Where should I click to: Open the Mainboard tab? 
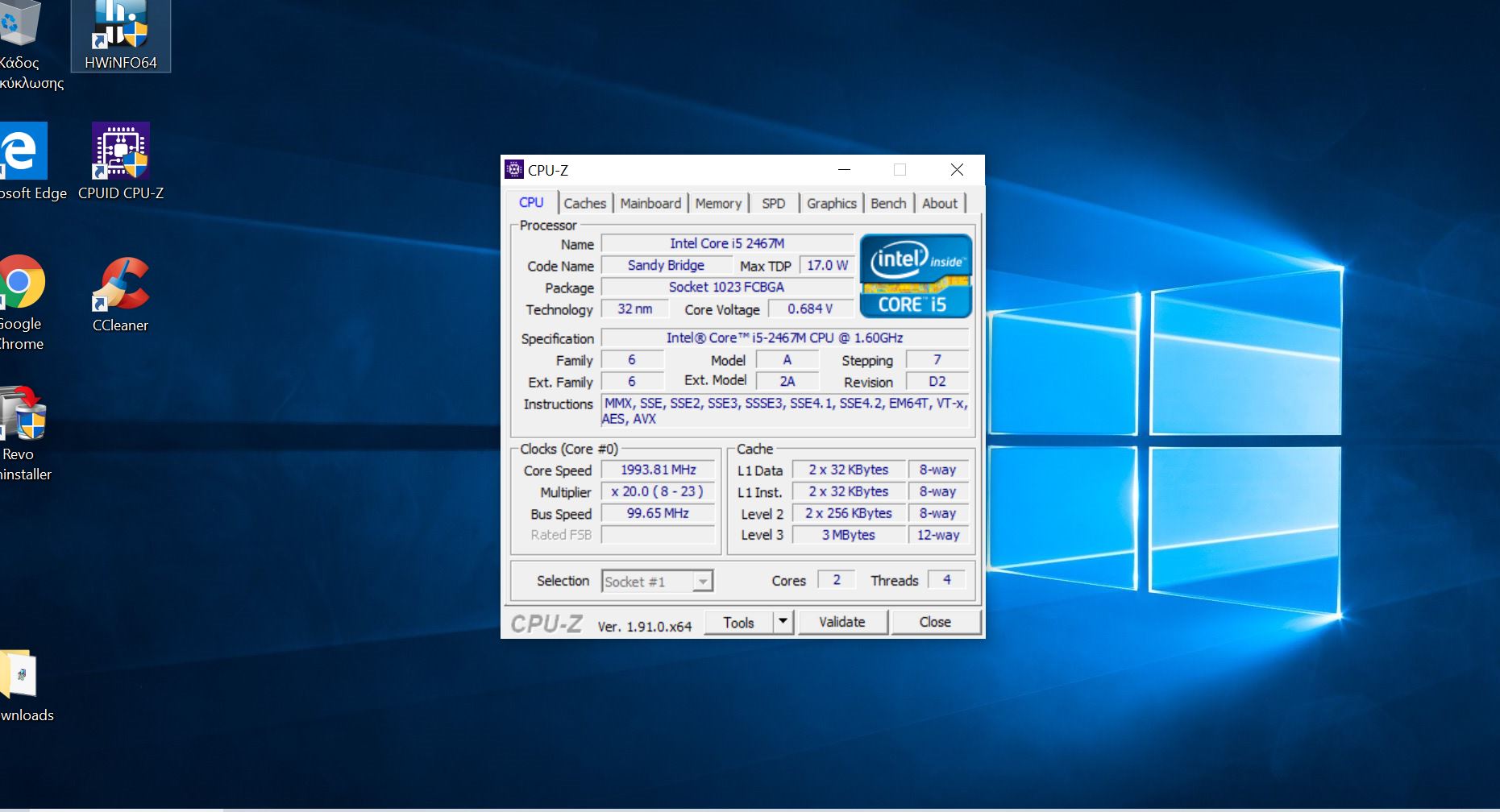pos(650,204)
